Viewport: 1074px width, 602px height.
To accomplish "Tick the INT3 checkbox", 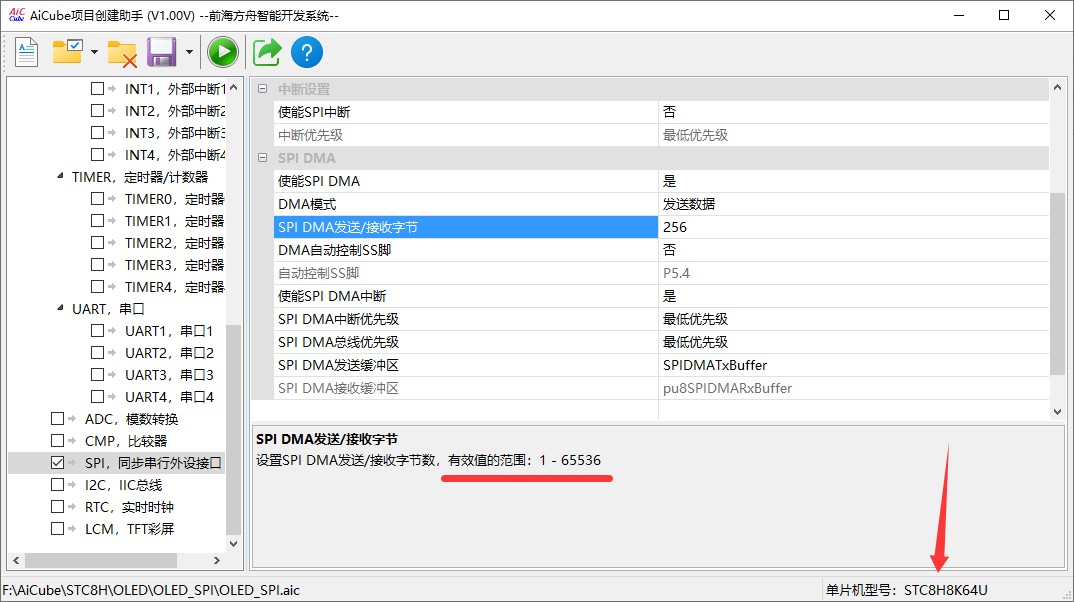I will [97, 132].
